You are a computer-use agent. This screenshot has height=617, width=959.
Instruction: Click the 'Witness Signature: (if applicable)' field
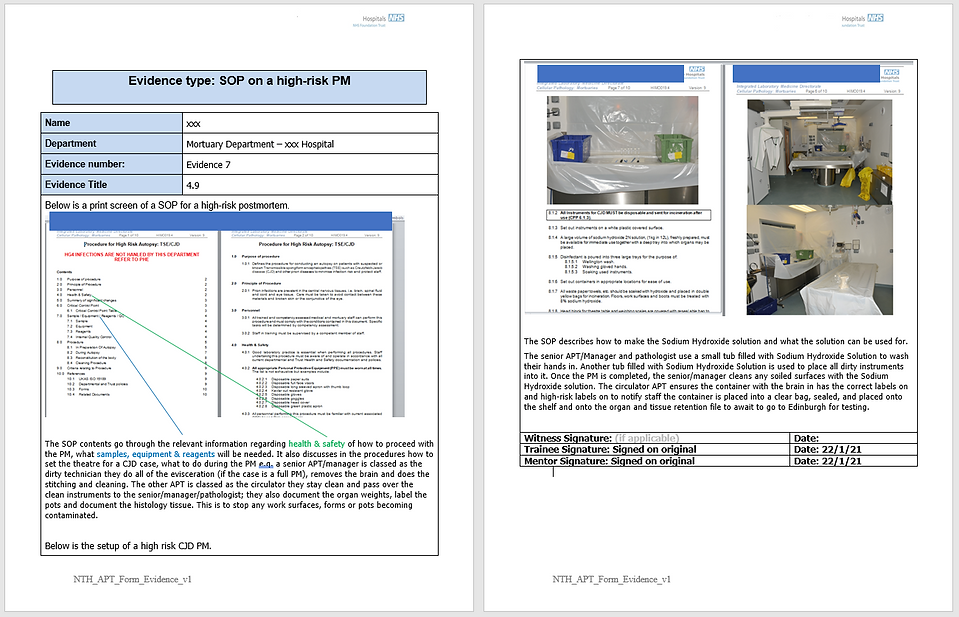tap(654, 438)
